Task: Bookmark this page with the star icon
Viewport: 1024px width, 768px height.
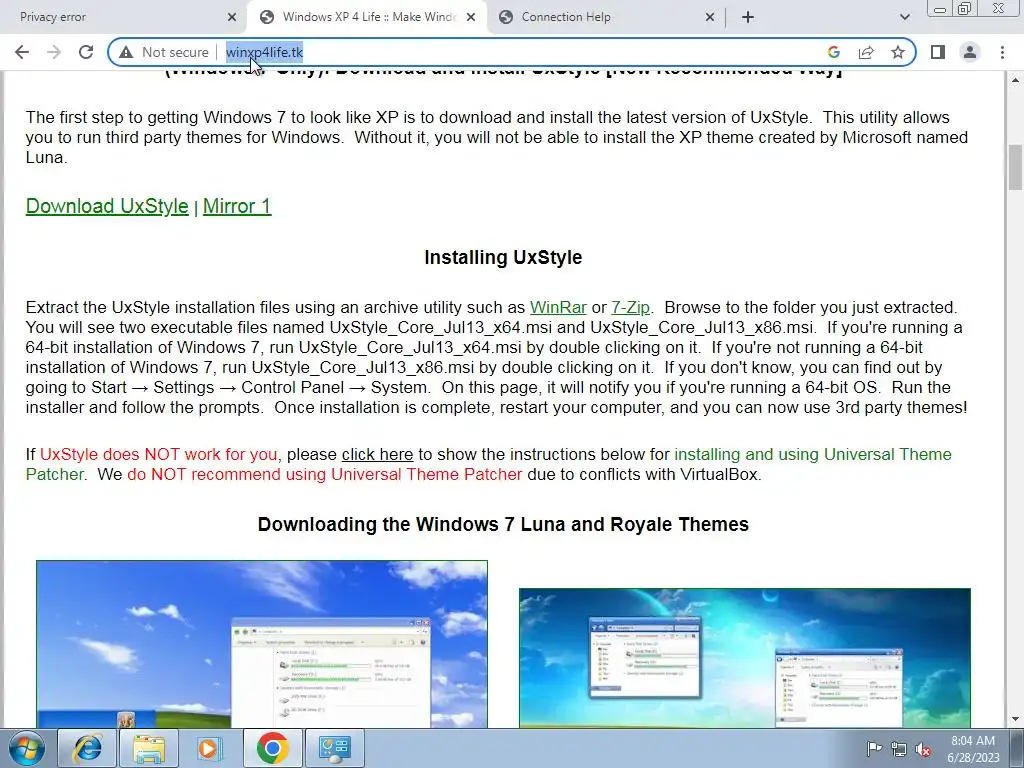Action: [x=898, y=52]
